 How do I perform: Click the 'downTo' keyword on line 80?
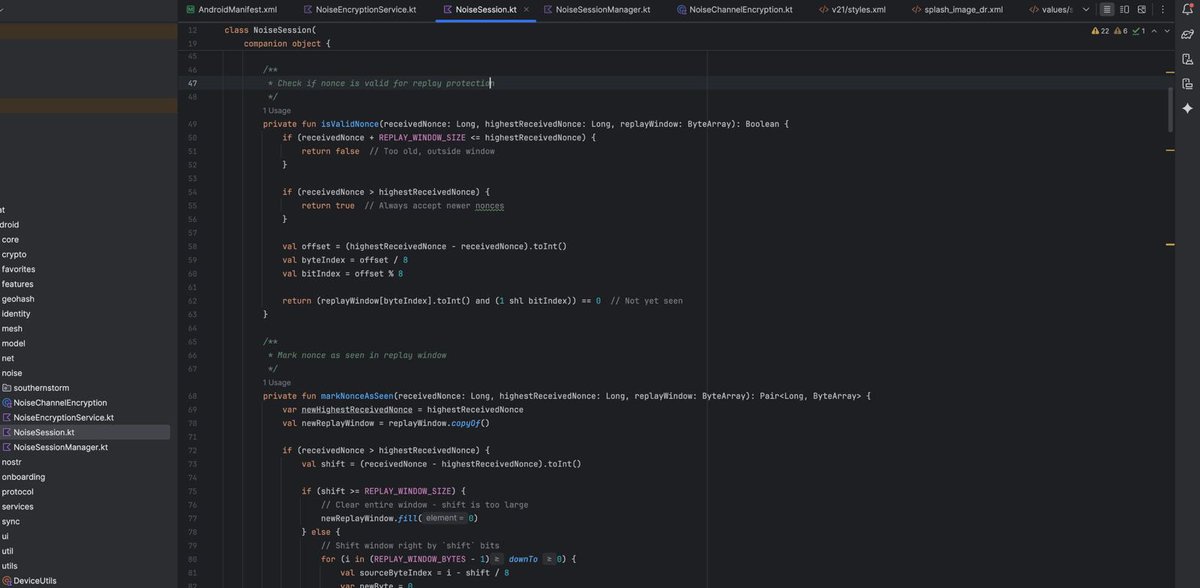click(523, 559)
